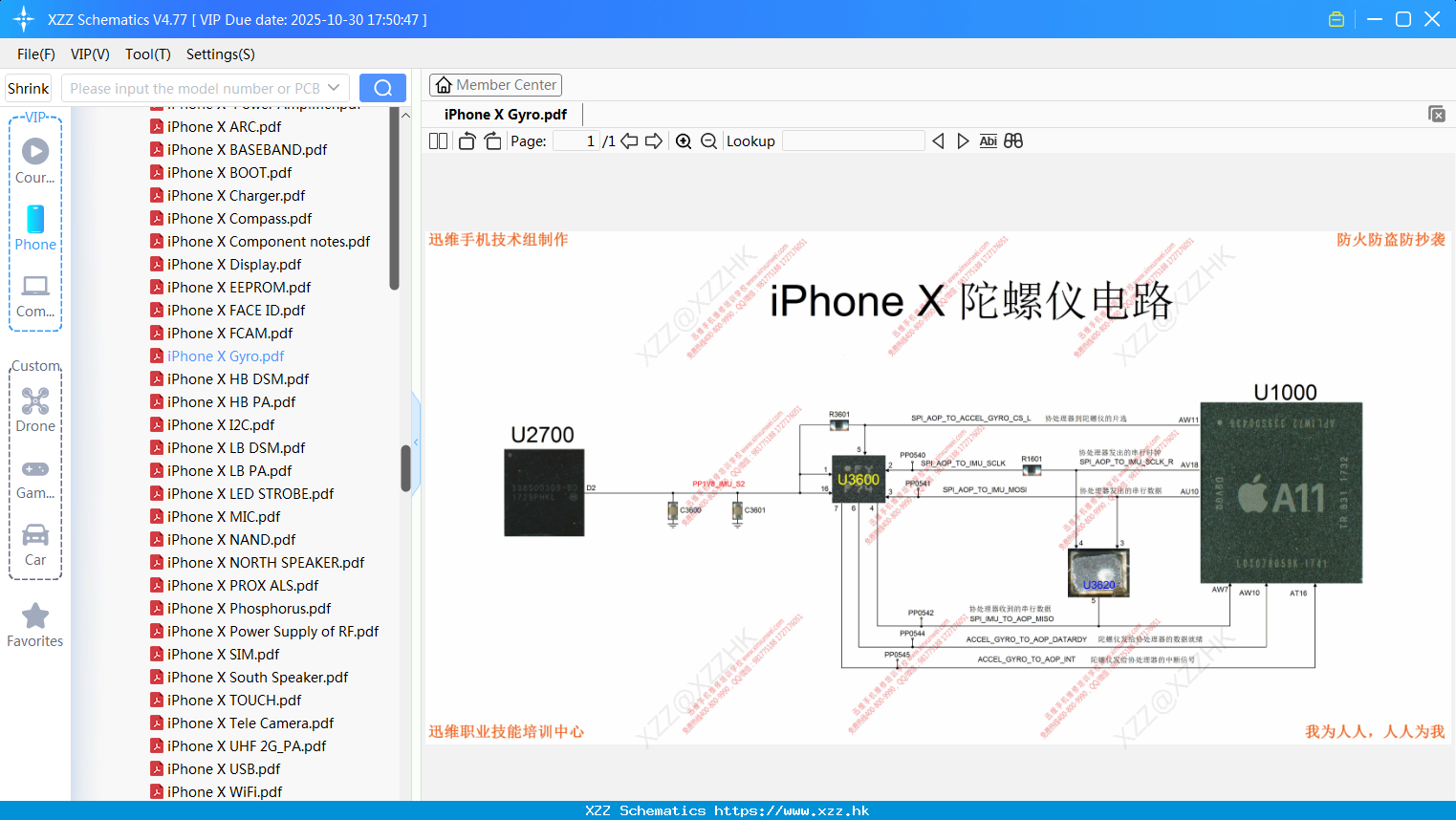Open iPhone X FCAM.pdf
The image size is (1456, 820).
pyautogui.click(x=229, y=333)
